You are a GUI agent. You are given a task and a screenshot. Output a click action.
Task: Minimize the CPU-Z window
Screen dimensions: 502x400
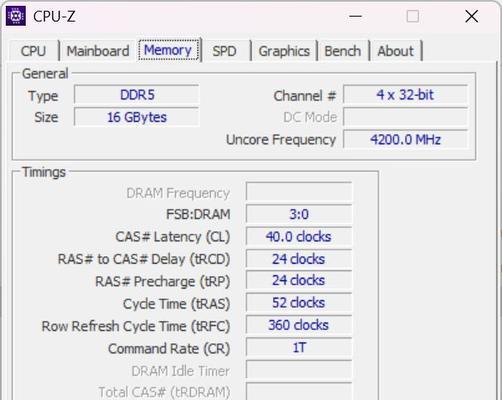point(355,16)
